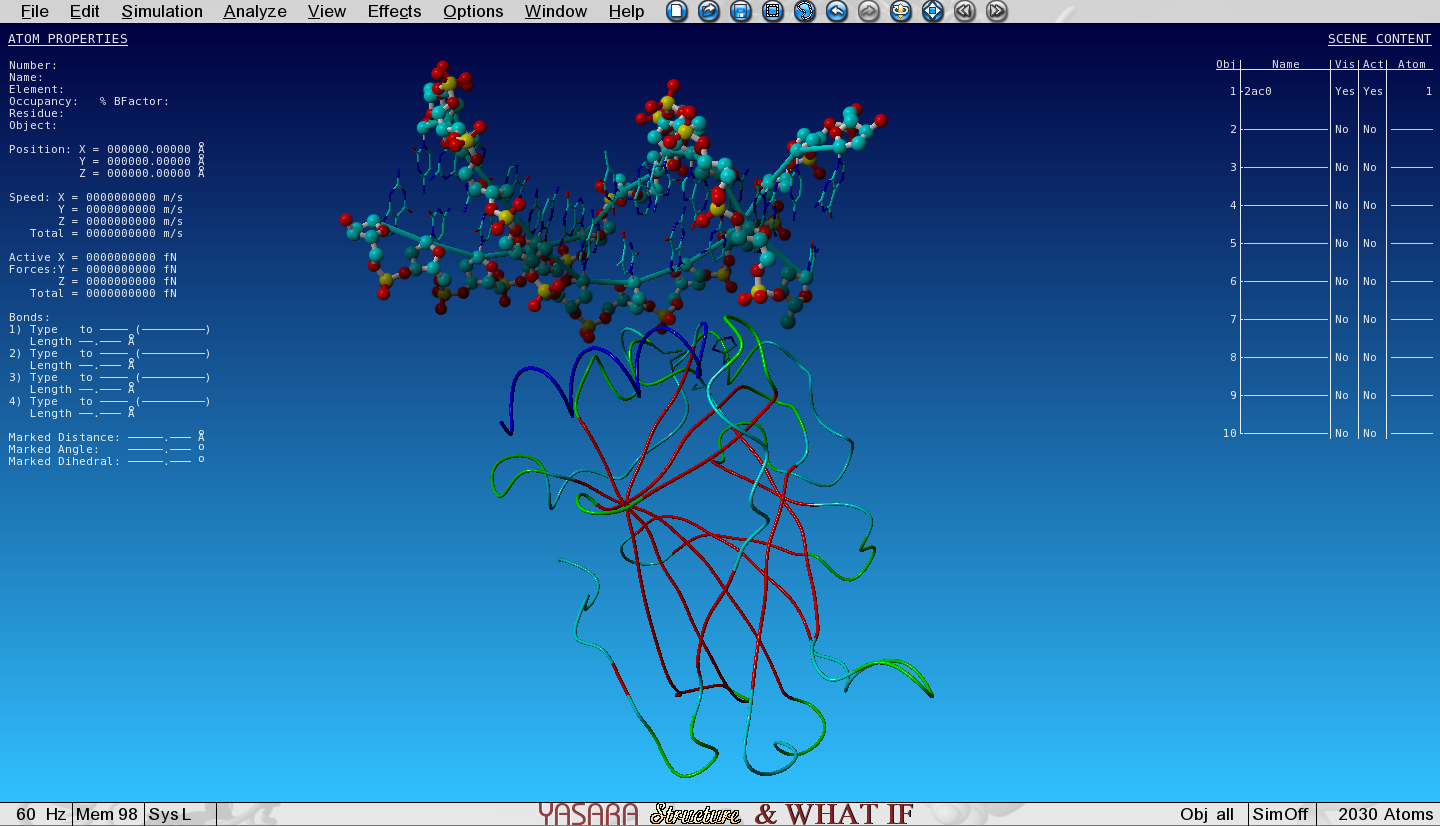This screenshot has width=1440, height=826.
Task: Click the Position X value field
Action: point(148,149)
